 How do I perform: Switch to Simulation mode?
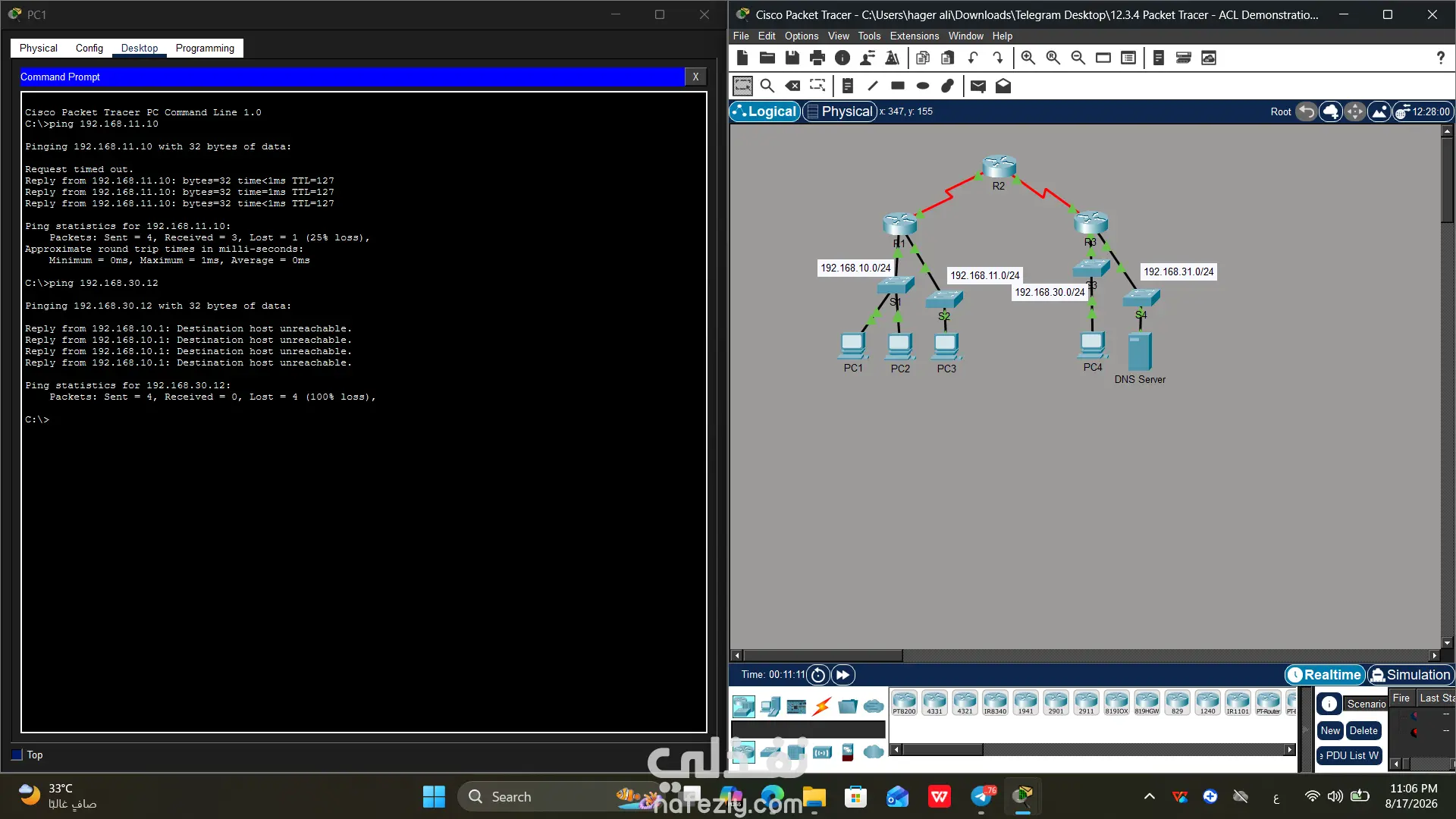click(x=1410, y=675)
